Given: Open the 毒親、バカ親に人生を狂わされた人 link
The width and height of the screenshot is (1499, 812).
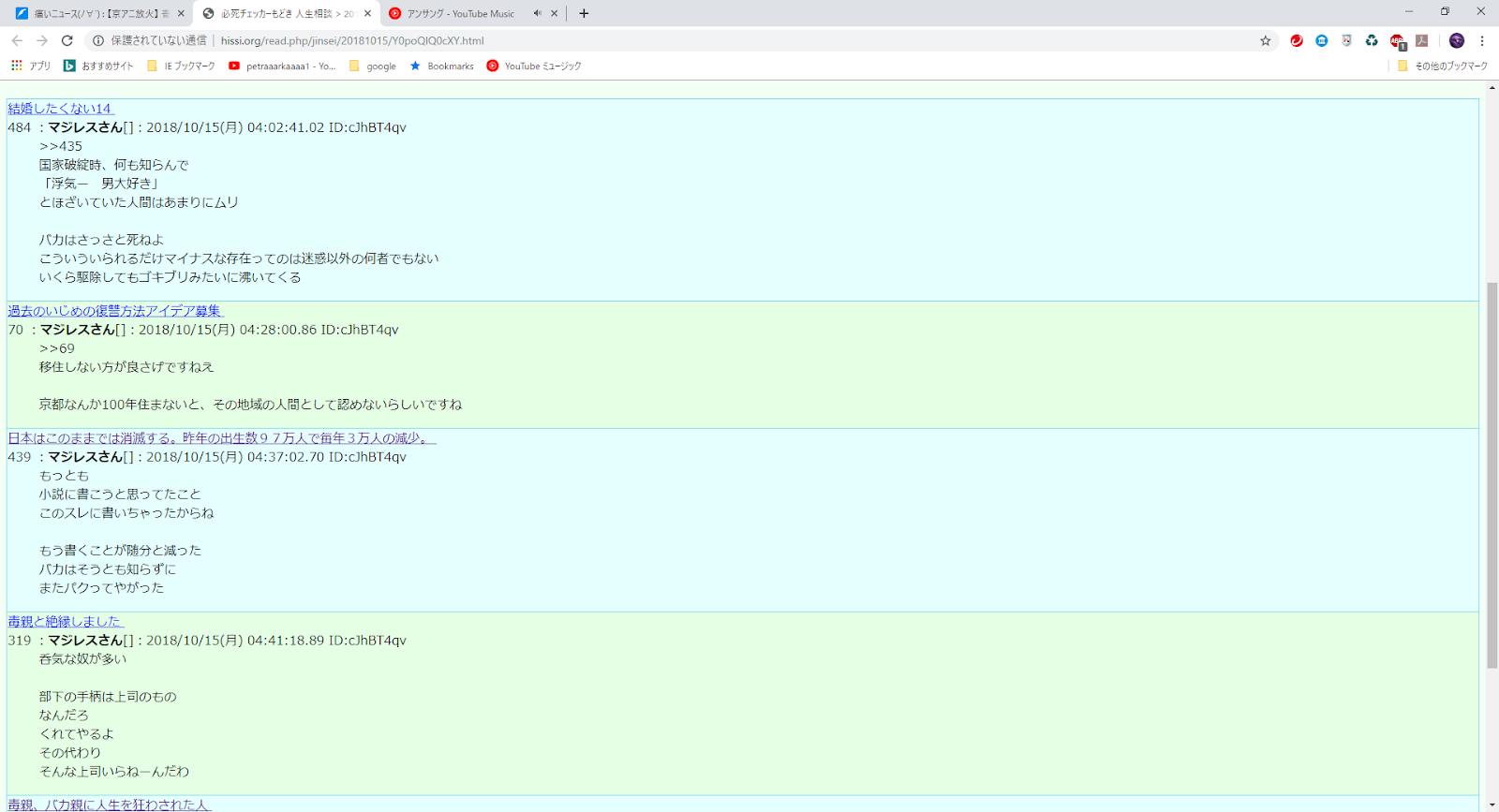Looking at the screenshot, I should coord(109,805).
